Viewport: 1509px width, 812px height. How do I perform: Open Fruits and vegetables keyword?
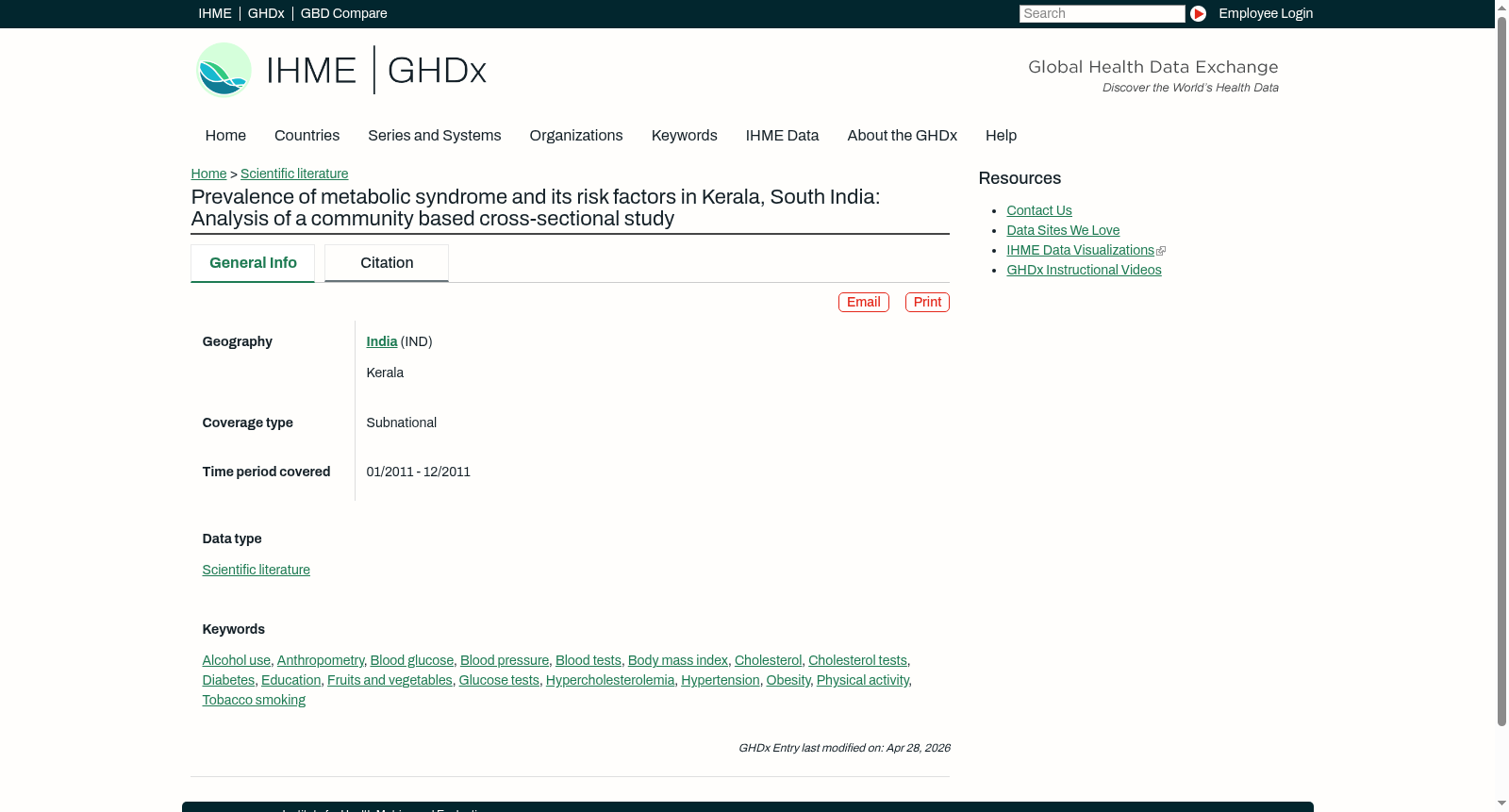[x=390, y=680]
